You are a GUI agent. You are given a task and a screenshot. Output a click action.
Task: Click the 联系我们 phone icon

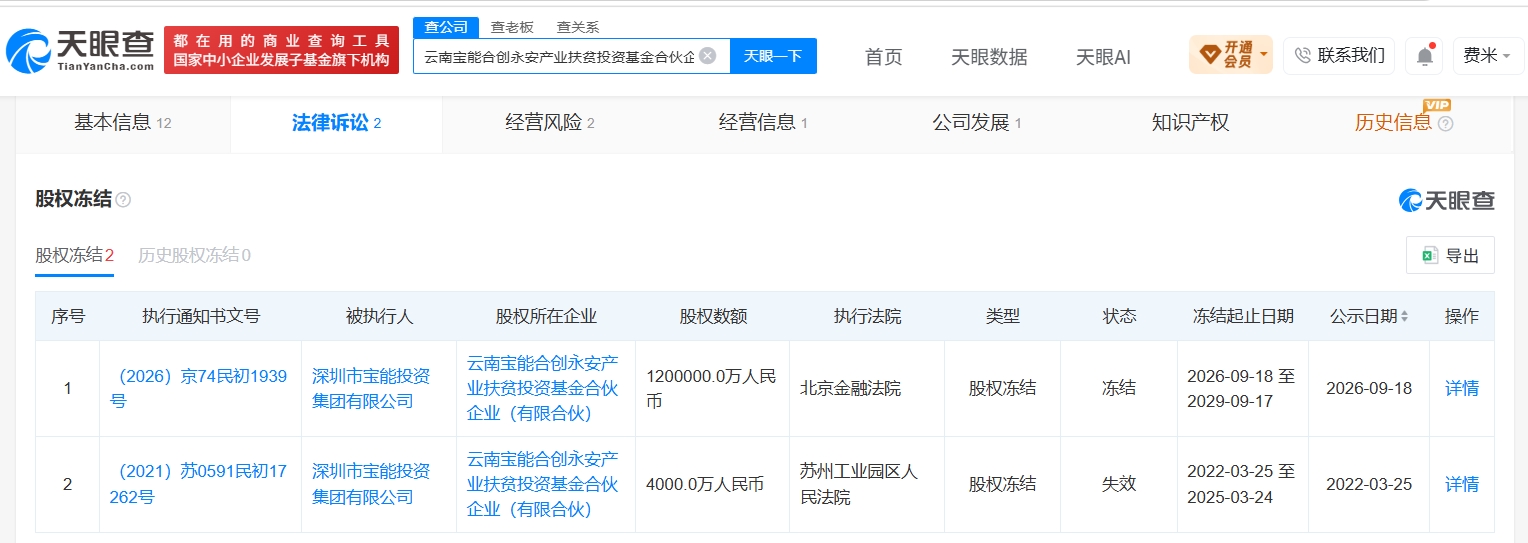coord(1302,56)
